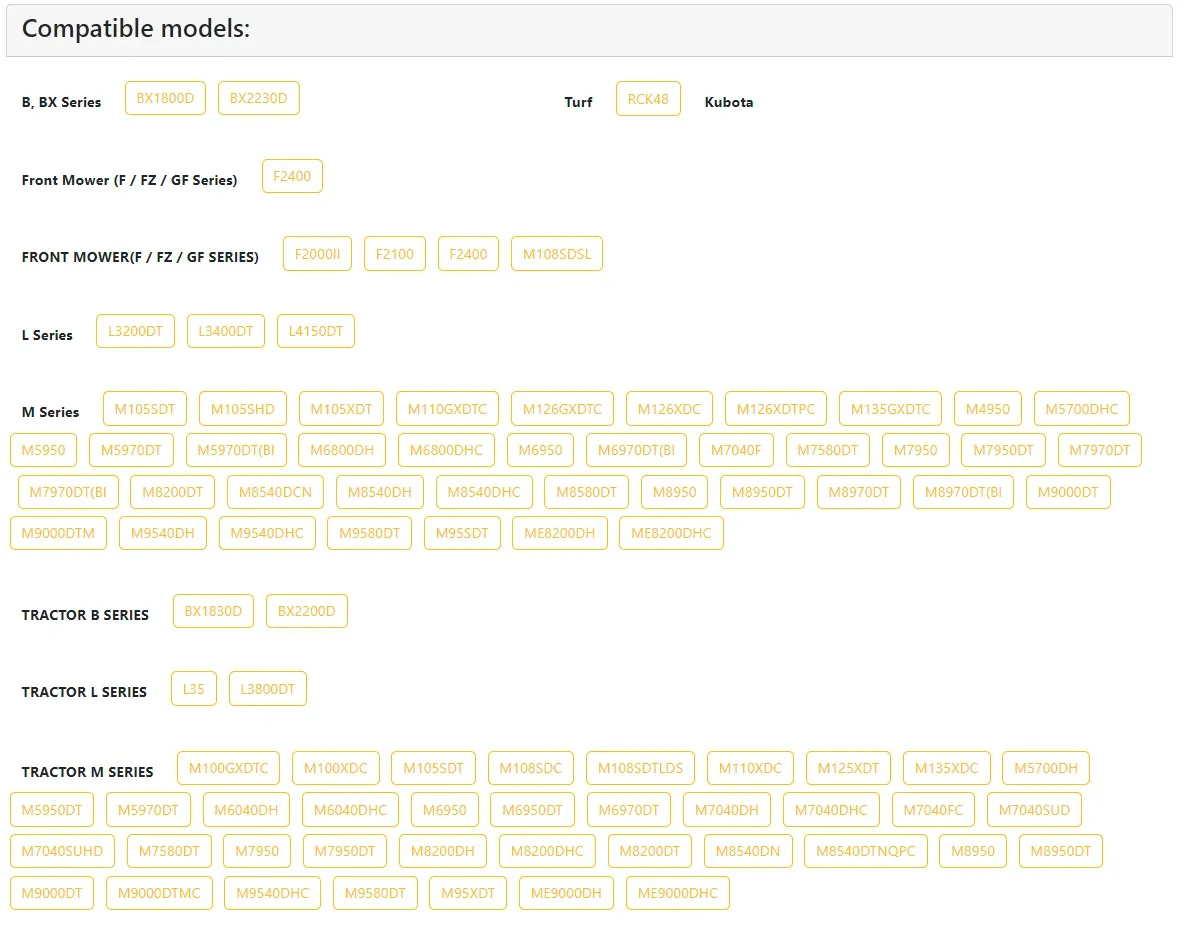Select the BX2230D compatible model
This screenshot has width=1183, height=930.
[x=258, y=98]
